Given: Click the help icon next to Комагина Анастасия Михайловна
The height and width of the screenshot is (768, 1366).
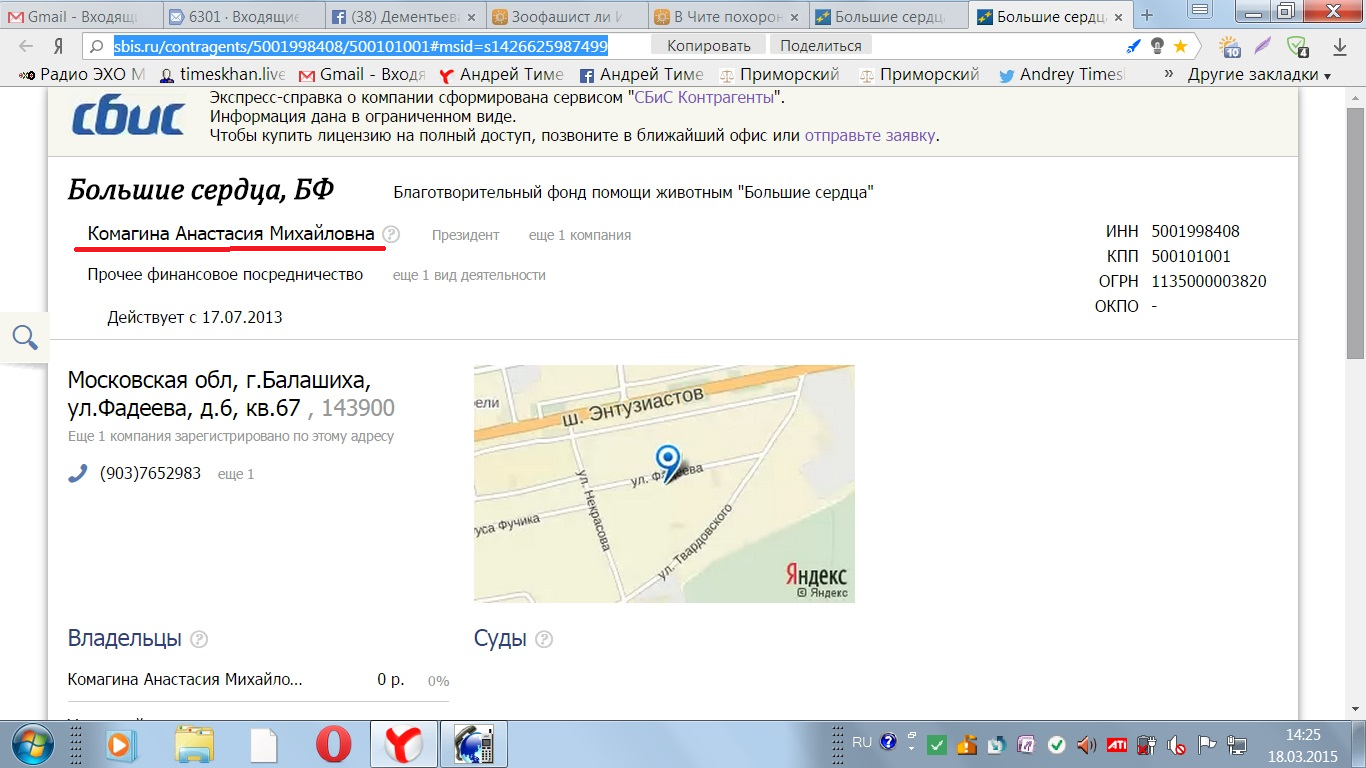Looking at the screenshot, I should [x=391, y=235].
